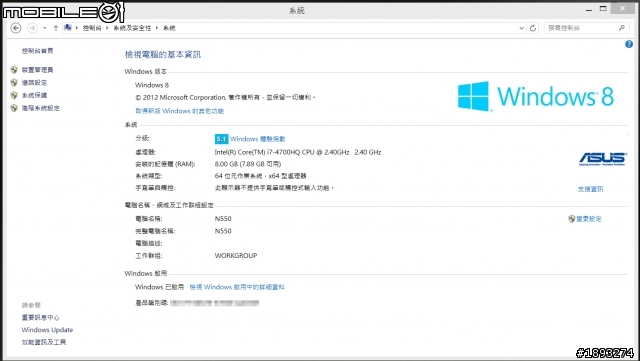This screenshot has height=361, width=640.
Task: Open 遠端設定 from the sidebar
Action: click(34, 82)
